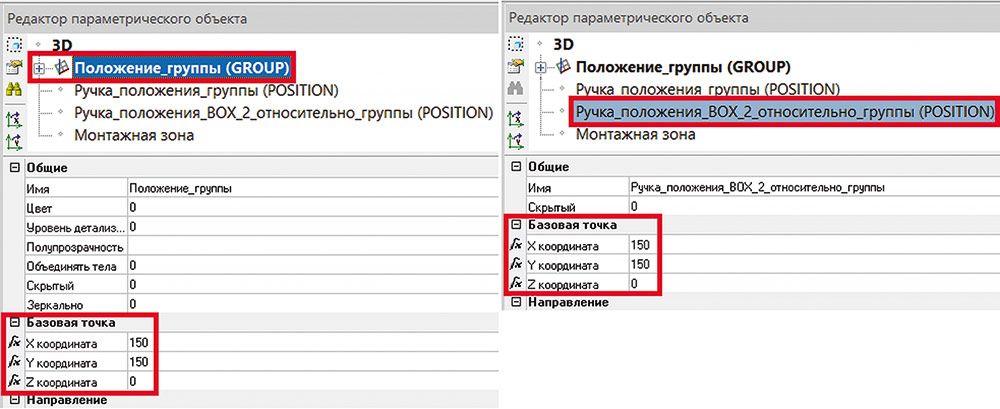The image size is (1000, 409).
Task: Edit Цвет value field in left editor
Action: (x=311, y=208)
